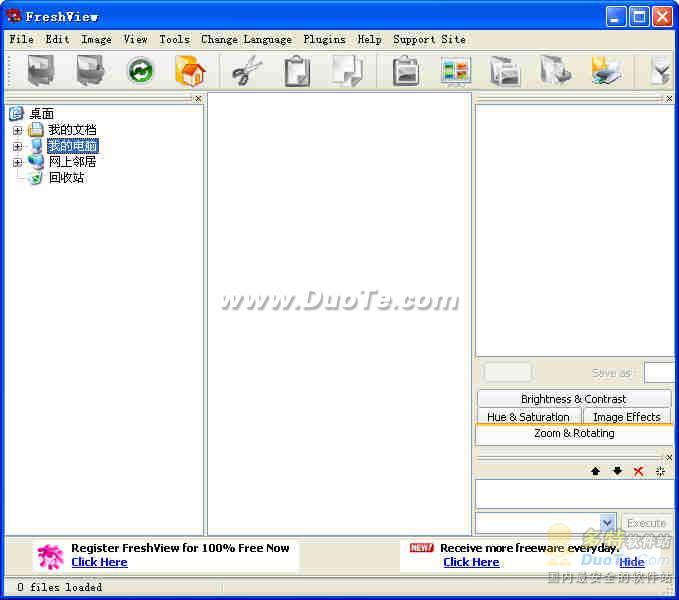679x600 pixels.
Task: Open the actions dropdown arrow near Execute
Action: click(x=608, y=523)
